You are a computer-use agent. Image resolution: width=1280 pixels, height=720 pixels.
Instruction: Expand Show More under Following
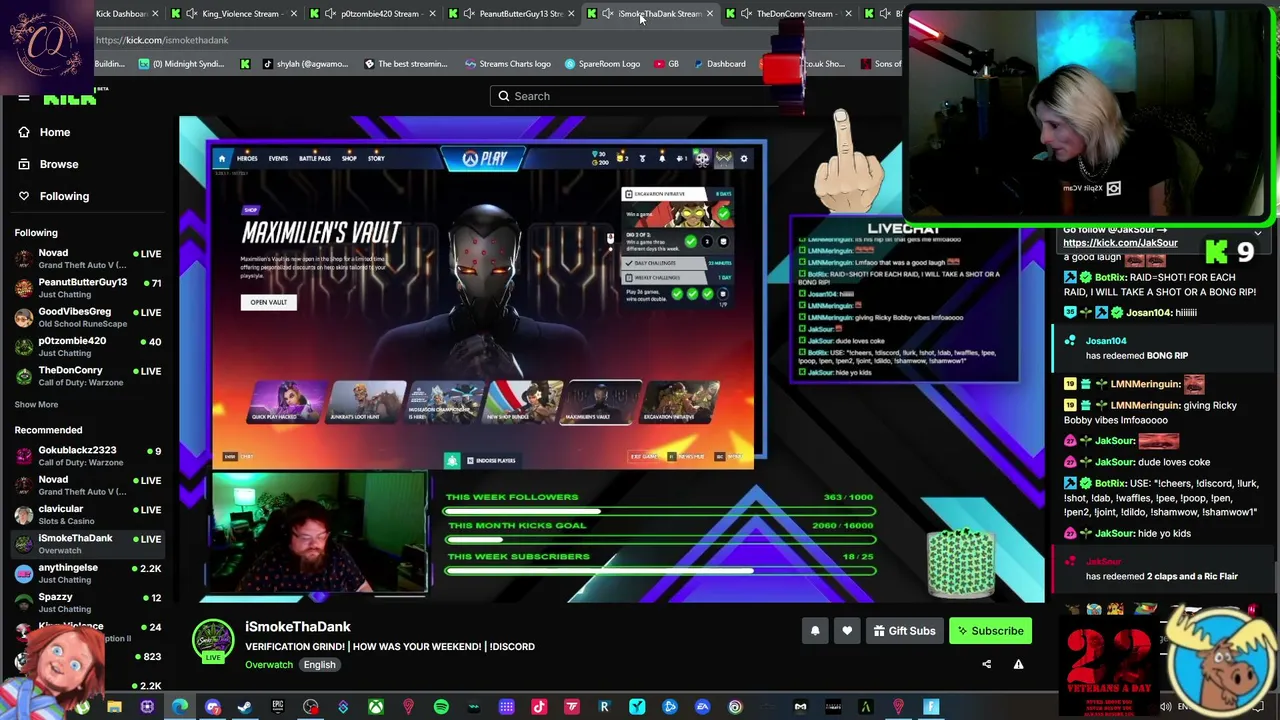(36, 404)
